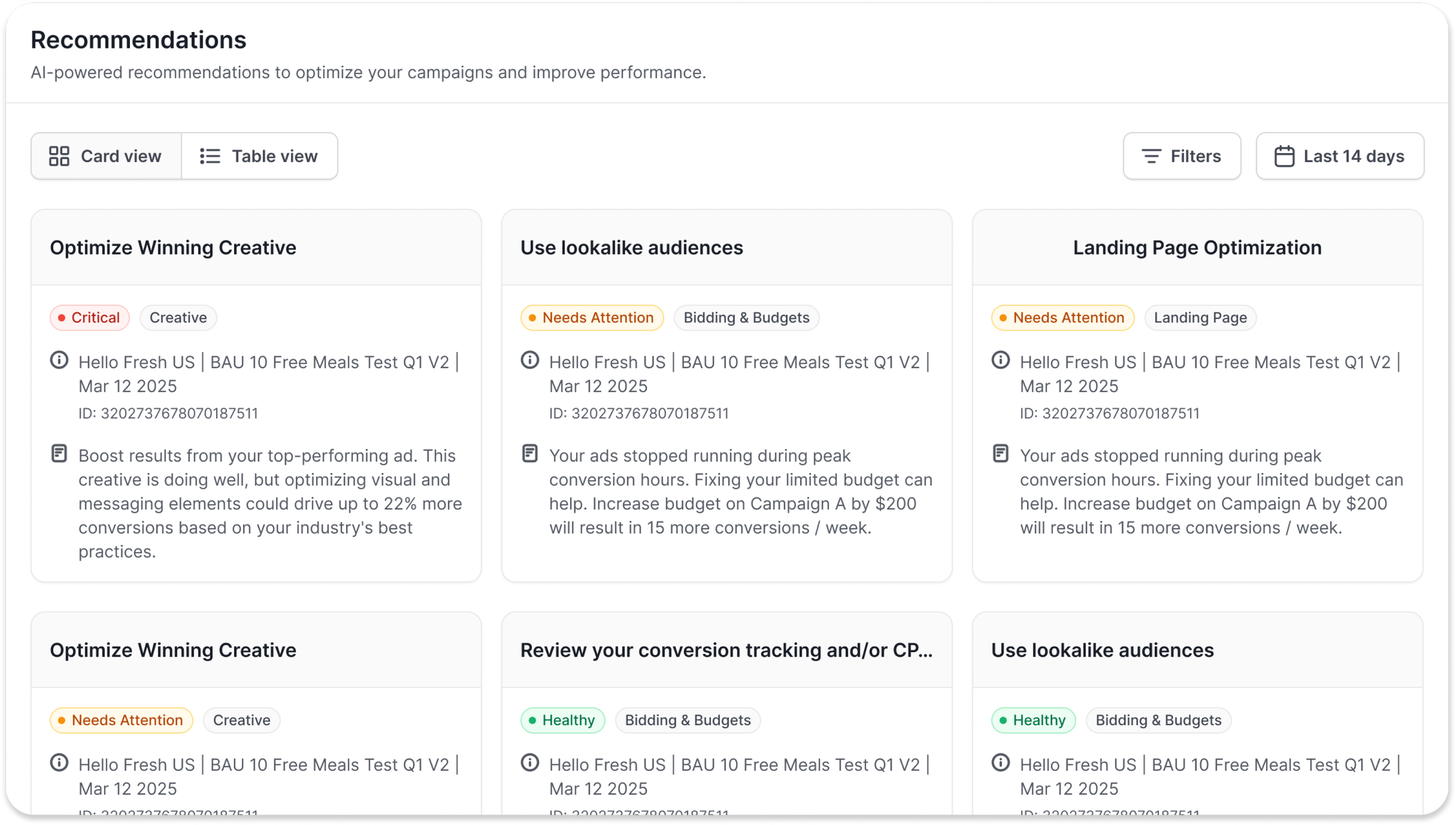Click Bidding & Budgets tag on top lookalike card
The width and height of the screenshot is (1456, 825).
(x=745, y=318)
